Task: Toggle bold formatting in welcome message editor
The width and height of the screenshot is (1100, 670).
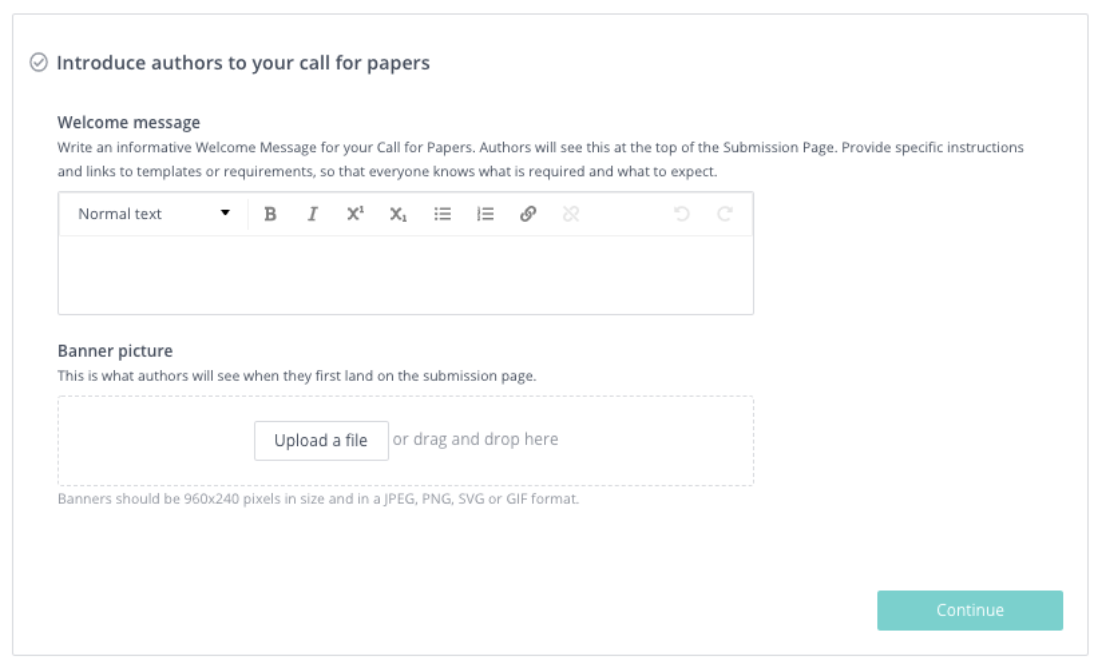Action: [270, 214]
